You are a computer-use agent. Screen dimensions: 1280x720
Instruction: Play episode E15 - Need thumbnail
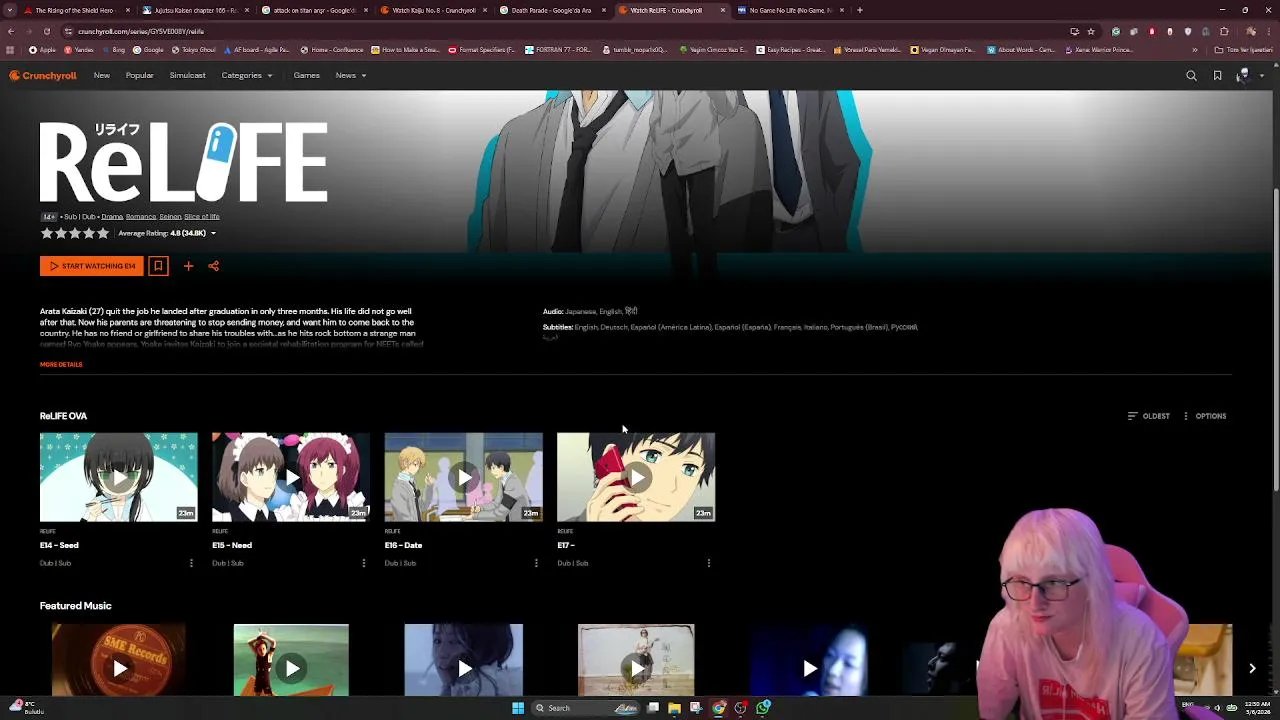coord(291,477)
